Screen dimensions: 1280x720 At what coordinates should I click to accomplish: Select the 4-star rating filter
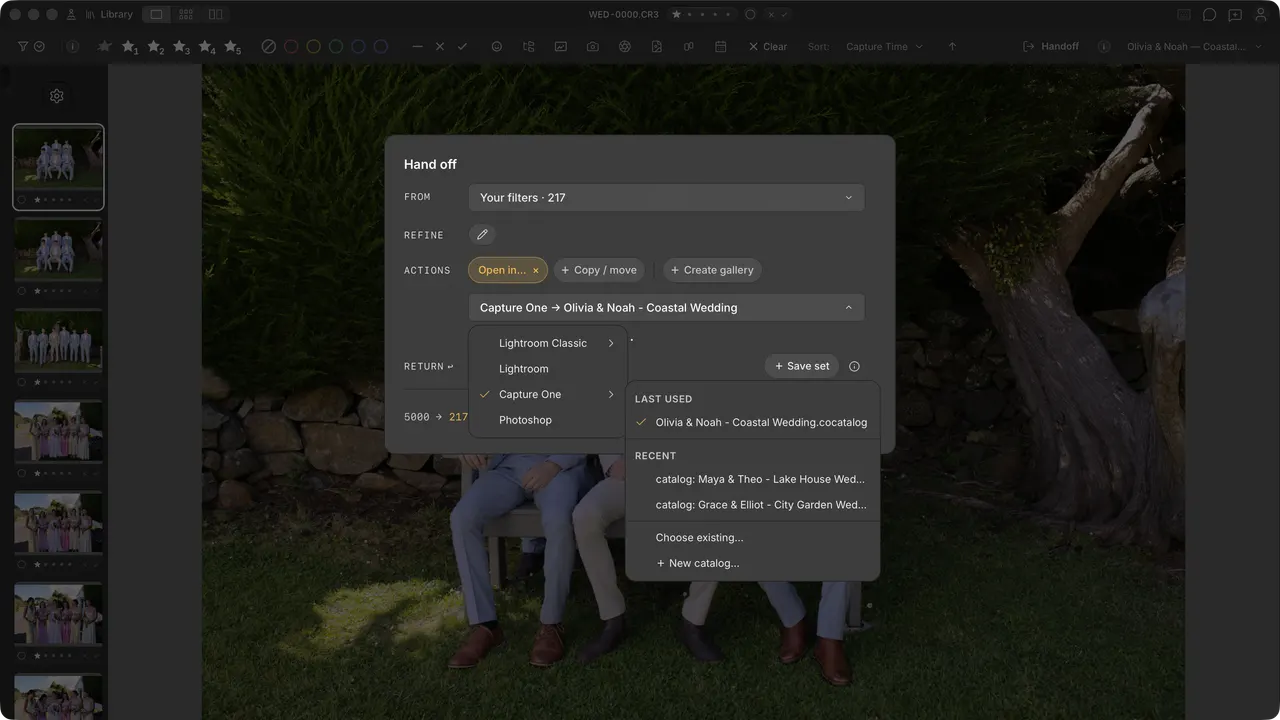[207, 47]
